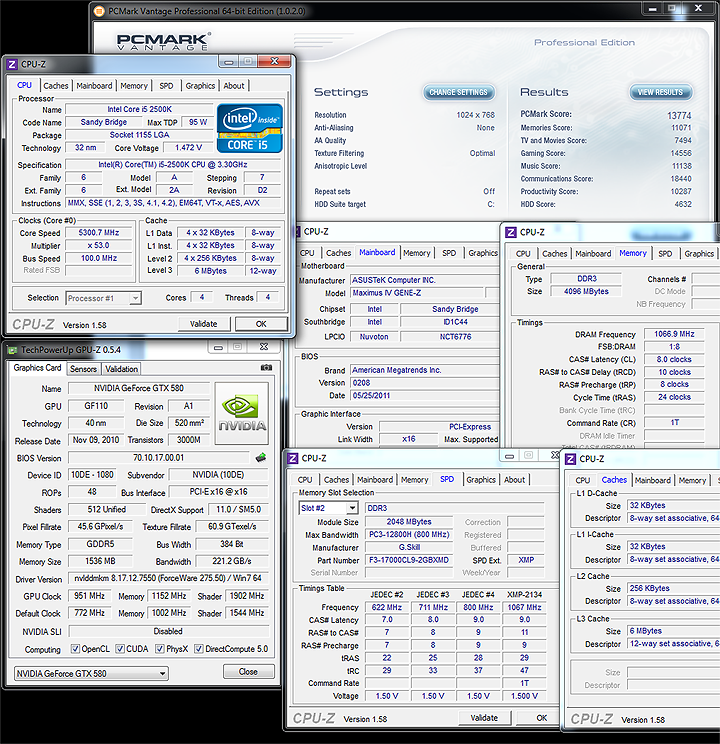
Task: Select the Graphics Card tab in GPU-Z
Action: 37,368
